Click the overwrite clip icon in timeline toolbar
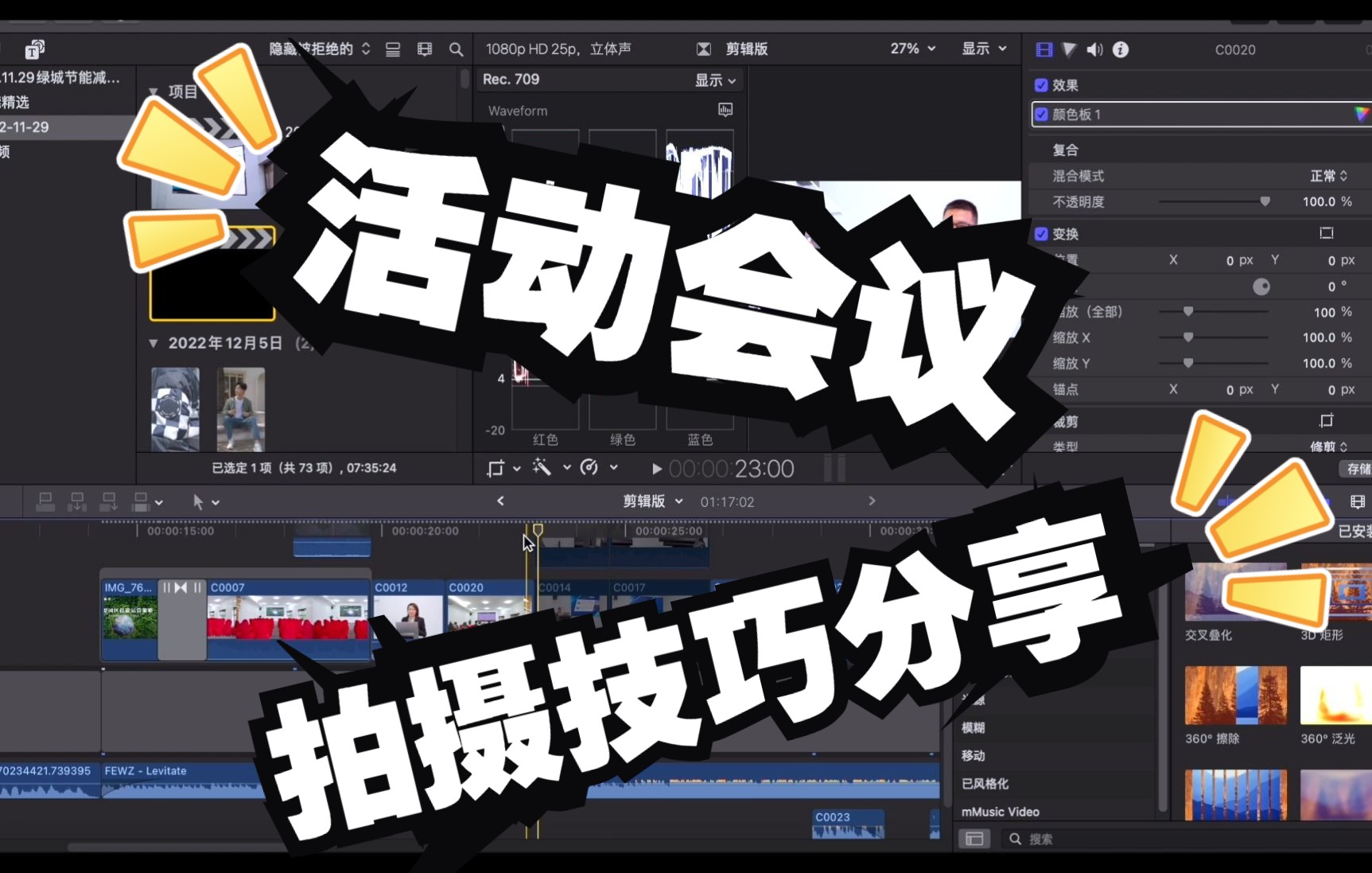Screen dimensions: 1372x873 [141, 501]
